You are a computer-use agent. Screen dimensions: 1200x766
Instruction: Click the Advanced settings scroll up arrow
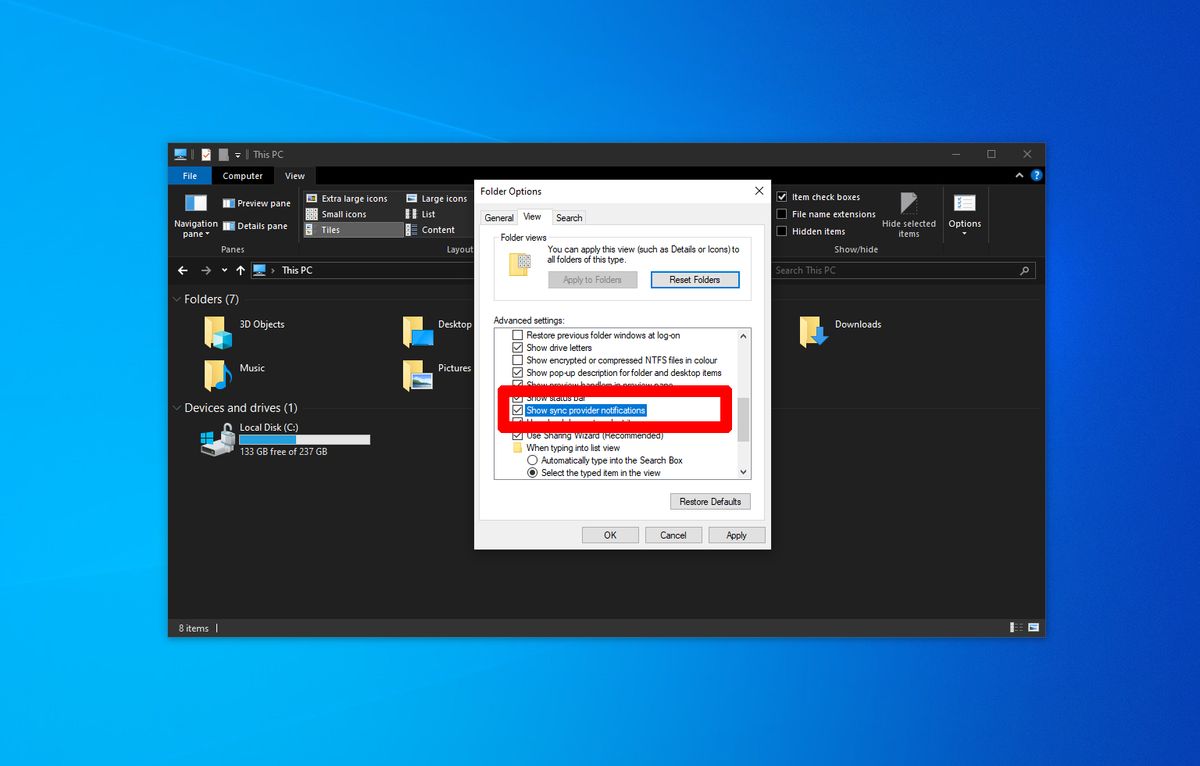point(743,335)
